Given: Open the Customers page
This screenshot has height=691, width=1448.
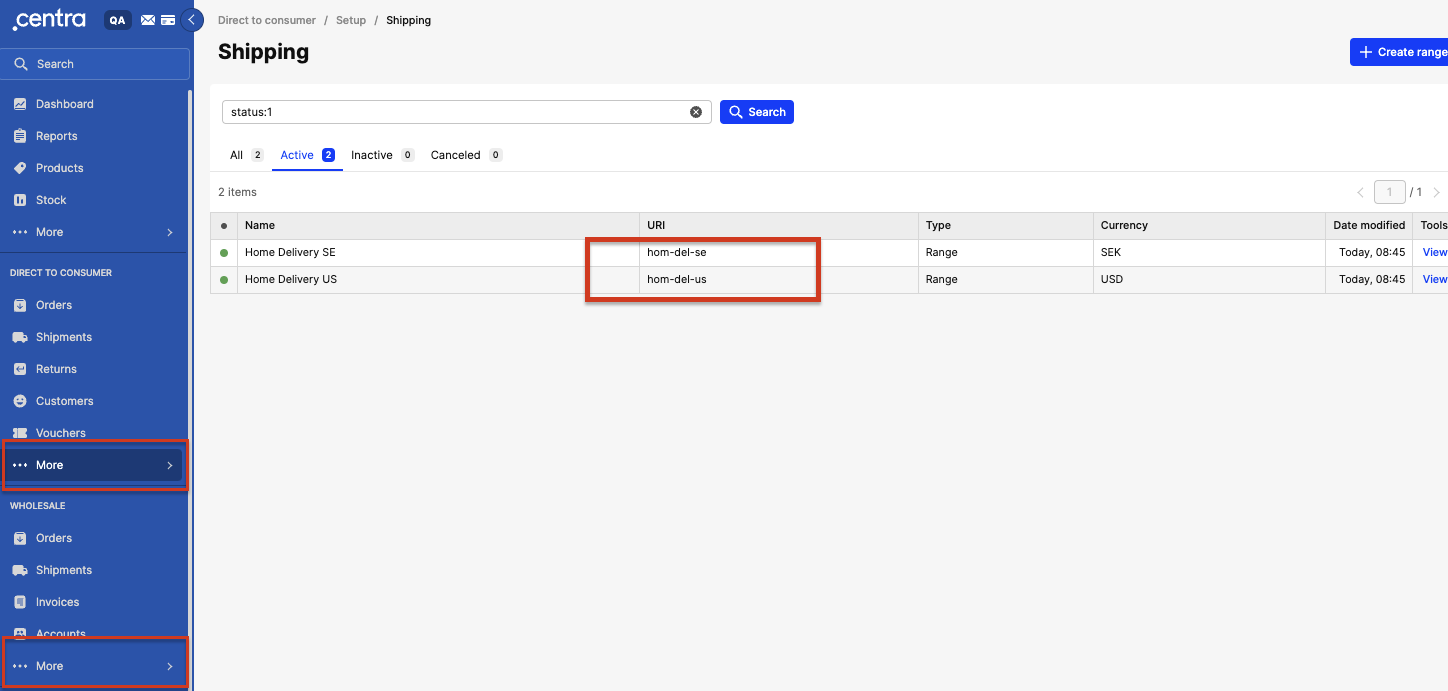Looking at the screenshot, I should (x=64, y=401).
